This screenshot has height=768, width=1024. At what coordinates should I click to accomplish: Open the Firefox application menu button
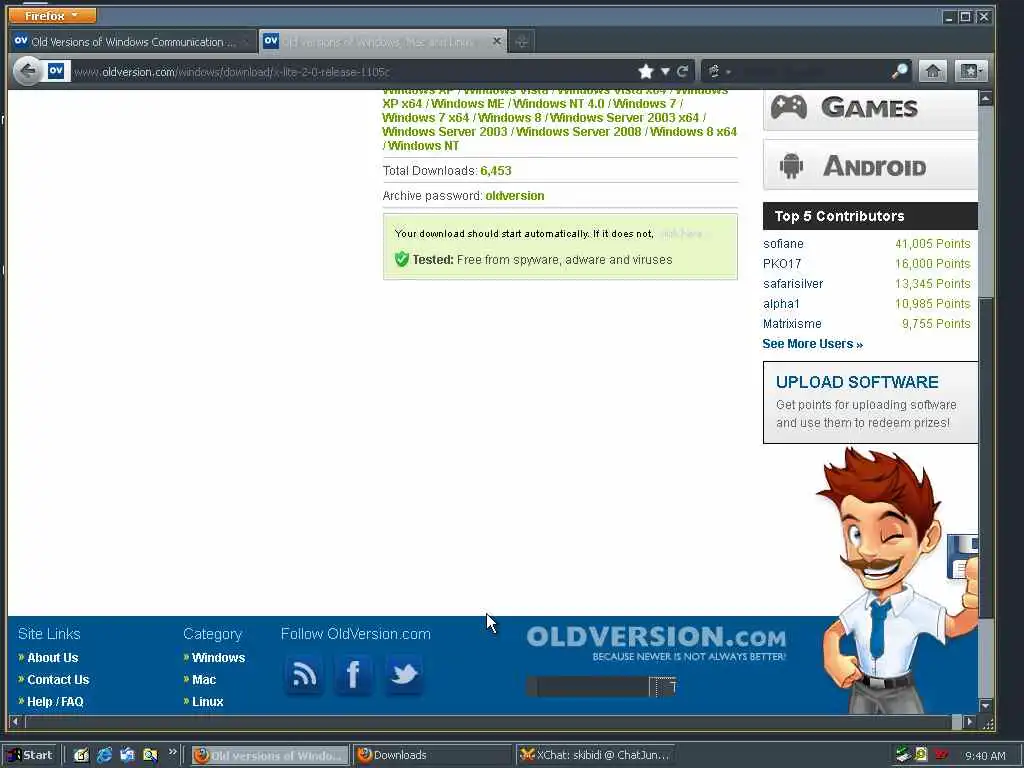point(52,15)
